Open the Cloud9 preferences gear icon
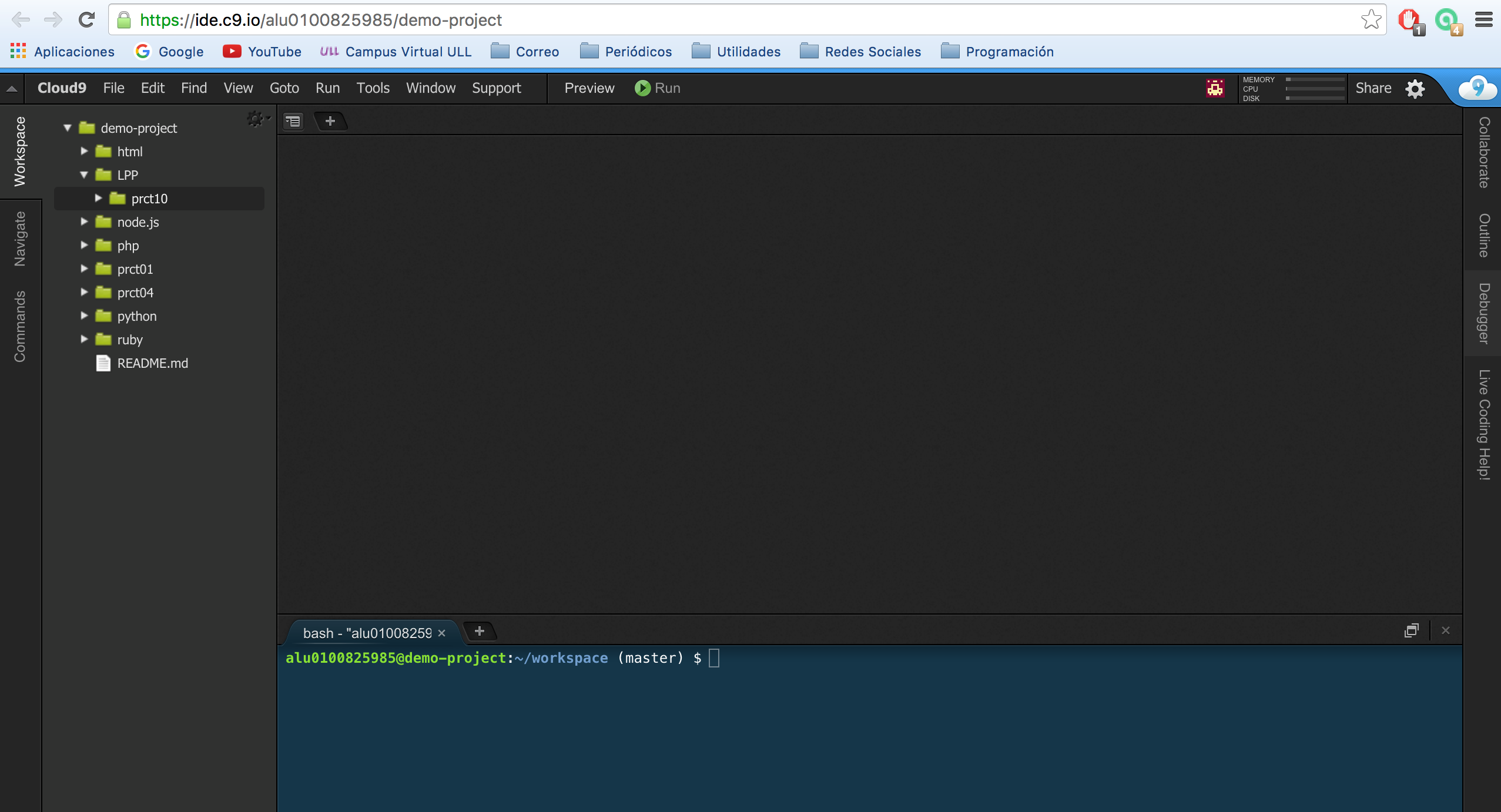 pos(1415,89)
